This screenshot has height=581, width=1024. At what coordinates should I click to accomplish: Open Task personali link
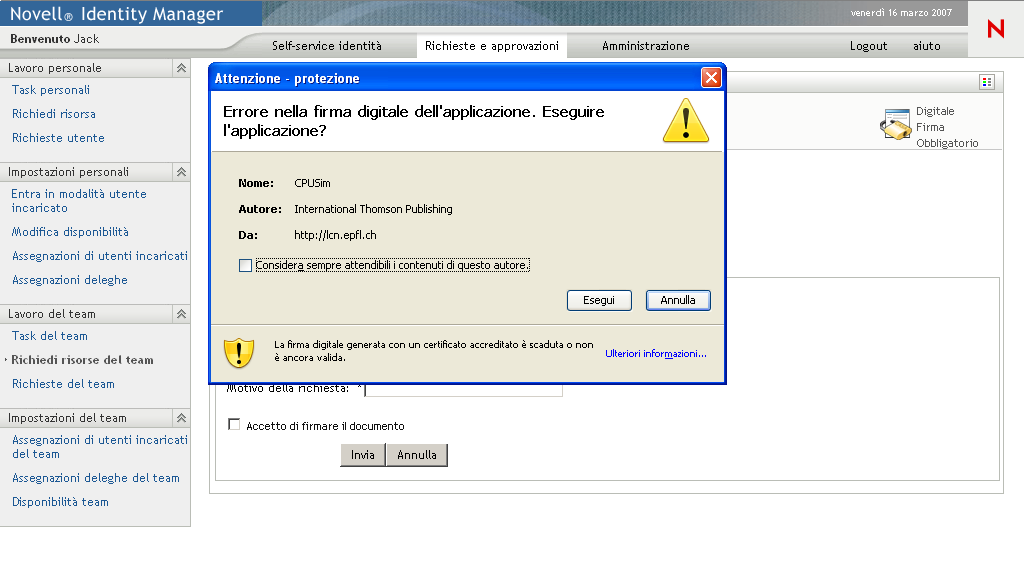[51, 90]
